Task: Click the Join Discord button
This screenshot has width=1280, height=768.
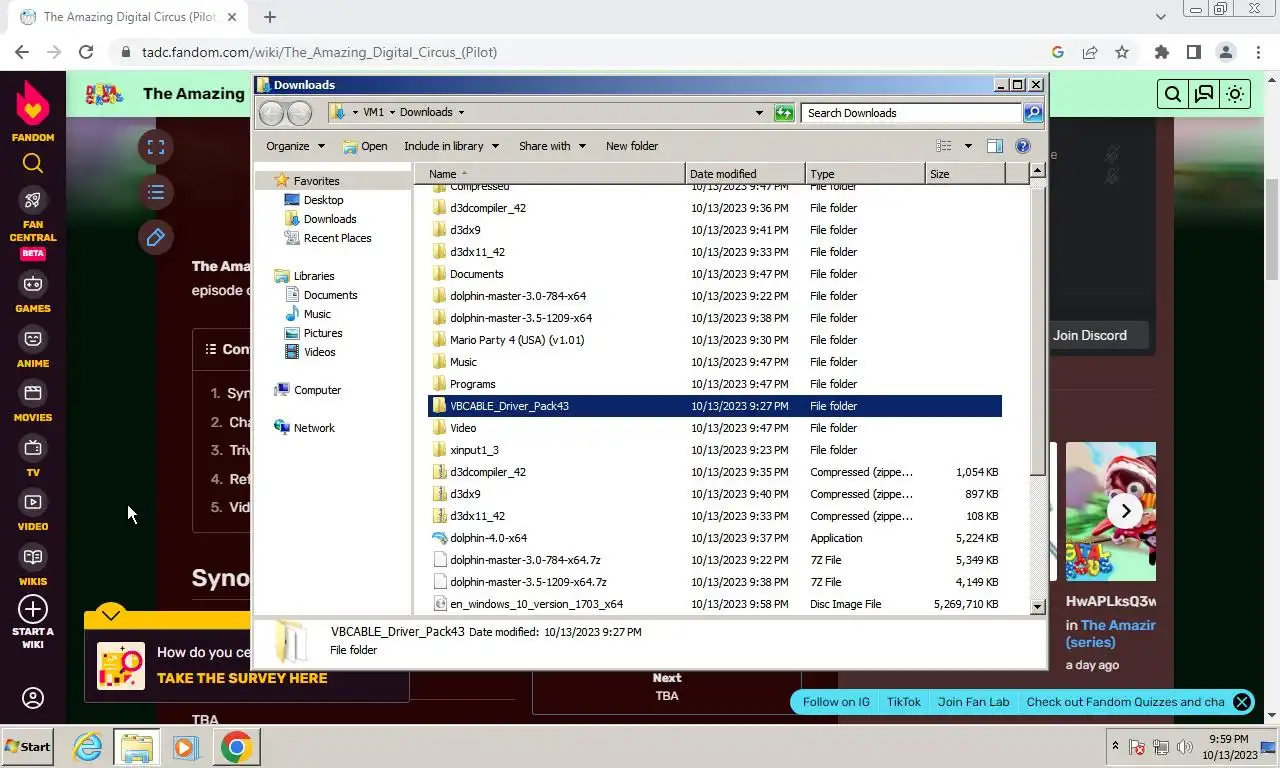Action: click(x=1089, y=335)
